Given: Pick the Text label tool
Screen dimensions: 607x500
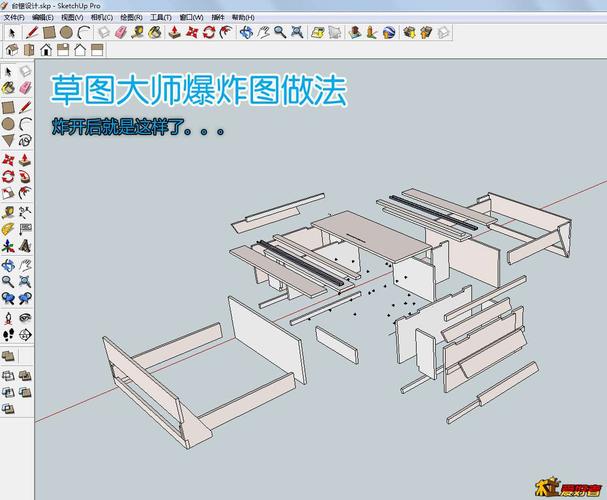Looking at the screenshot, I should click(25, 229).
